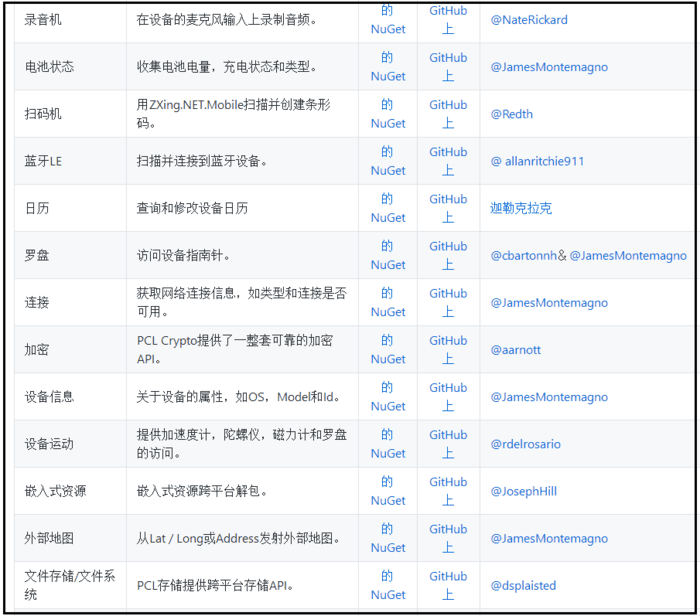Image resolution: width=700 pixels, height=616 pixels.
Task: Open NuGet link in 文件存储/文件系统 row
Action: click(x=388, y=585)
